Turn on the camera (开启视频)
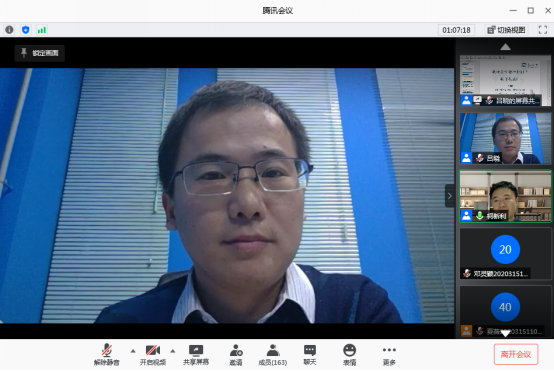The height and width of the screenshot is (371, 554). coord(153,355)
